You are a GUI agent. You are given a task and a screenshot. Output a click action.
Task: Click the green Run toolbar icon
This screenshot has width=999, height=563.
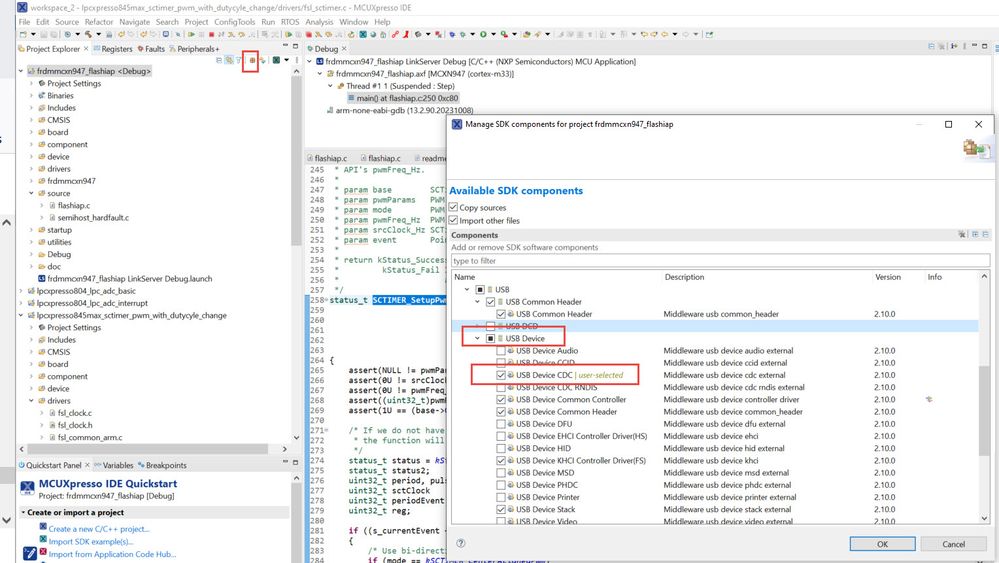coord(483,34)
